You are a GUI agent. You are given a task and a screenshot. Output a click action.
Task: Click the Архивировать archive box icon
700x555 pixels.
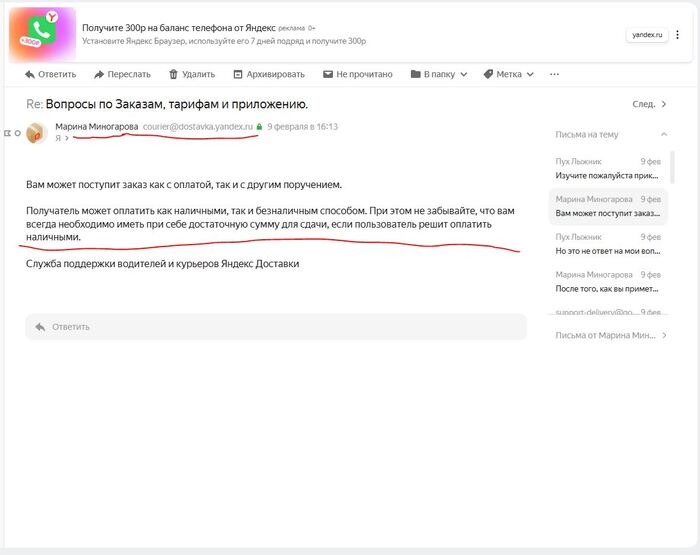click(x=238, y=74)
